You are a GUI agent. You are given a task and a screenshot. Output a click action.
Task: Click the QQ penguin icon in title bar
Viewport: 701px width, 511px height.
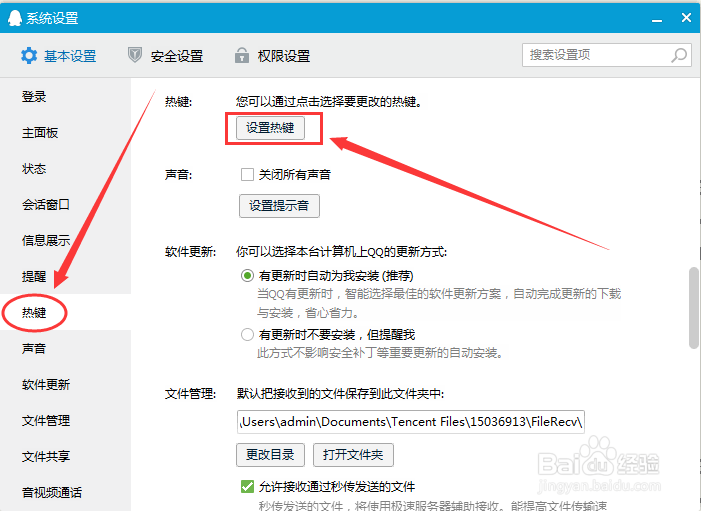pyautogui.click(x=14, y=18)
